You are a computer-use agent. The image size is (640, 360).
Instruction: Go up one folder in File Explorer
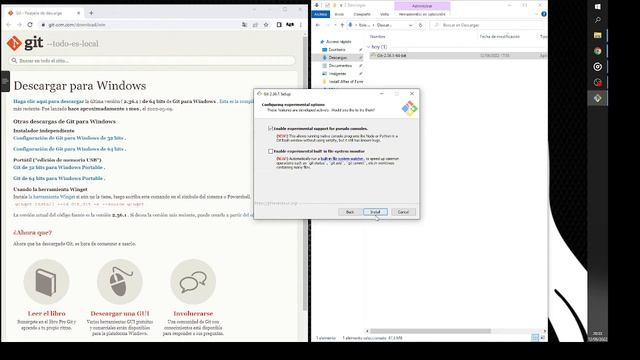pos(342,25)
